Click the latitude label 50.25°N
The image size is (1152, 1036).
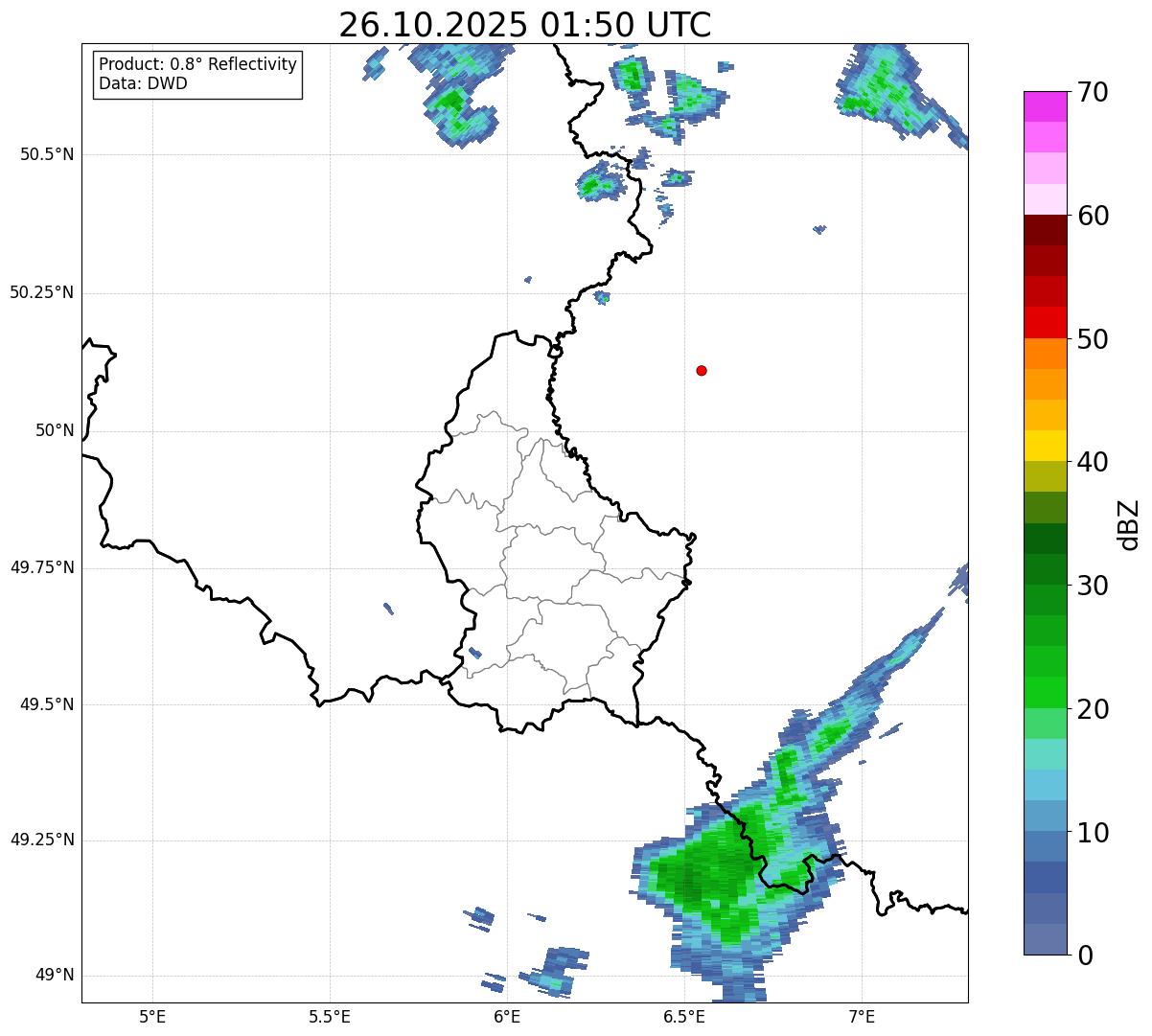point(41,292)
